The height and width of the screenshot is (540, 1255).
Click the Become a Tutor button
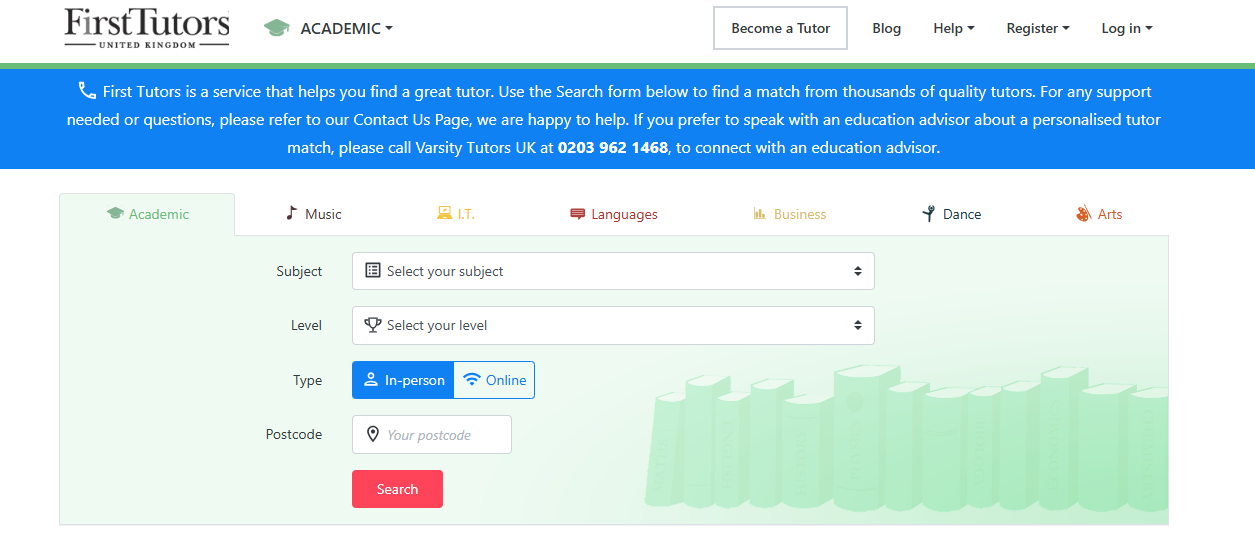click(780, 28)
